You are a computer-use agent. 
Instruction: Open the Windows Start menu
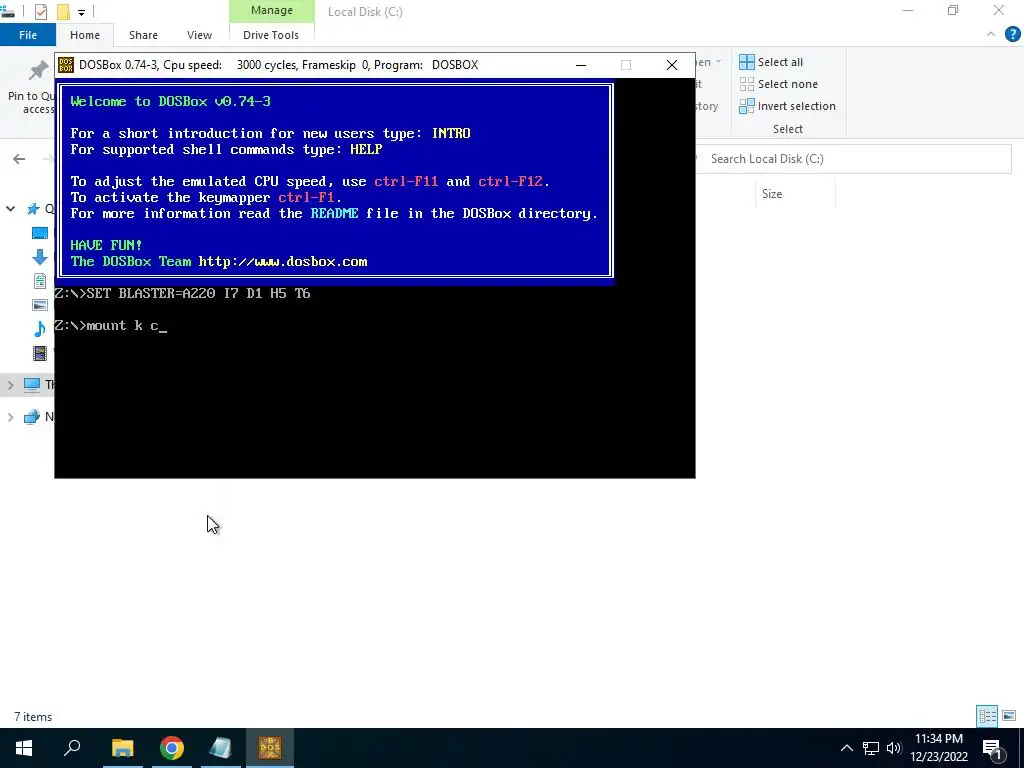(24, 748)
